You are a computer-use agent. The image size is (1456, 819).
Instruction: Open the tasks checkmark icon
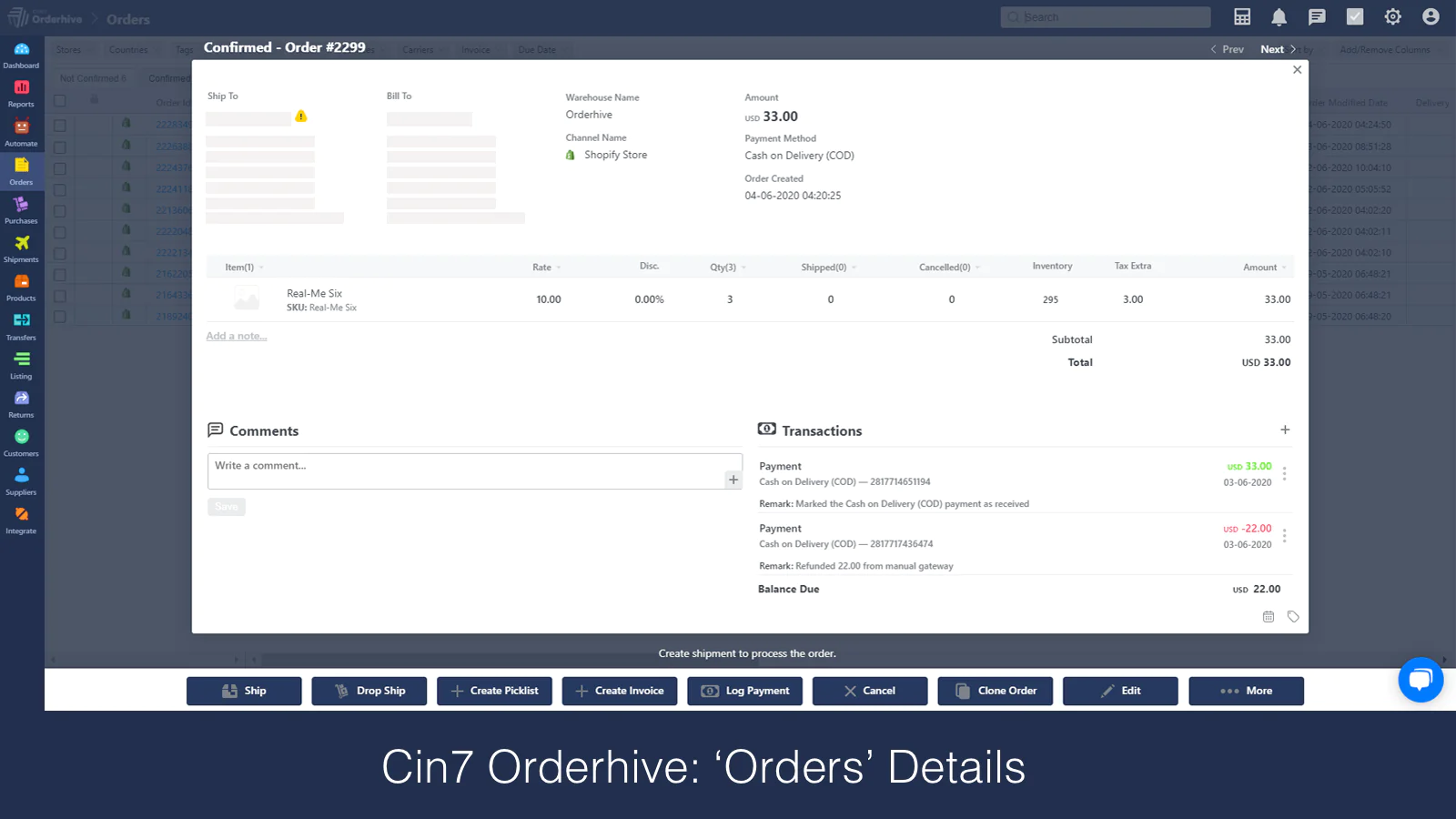point(1355,16)
